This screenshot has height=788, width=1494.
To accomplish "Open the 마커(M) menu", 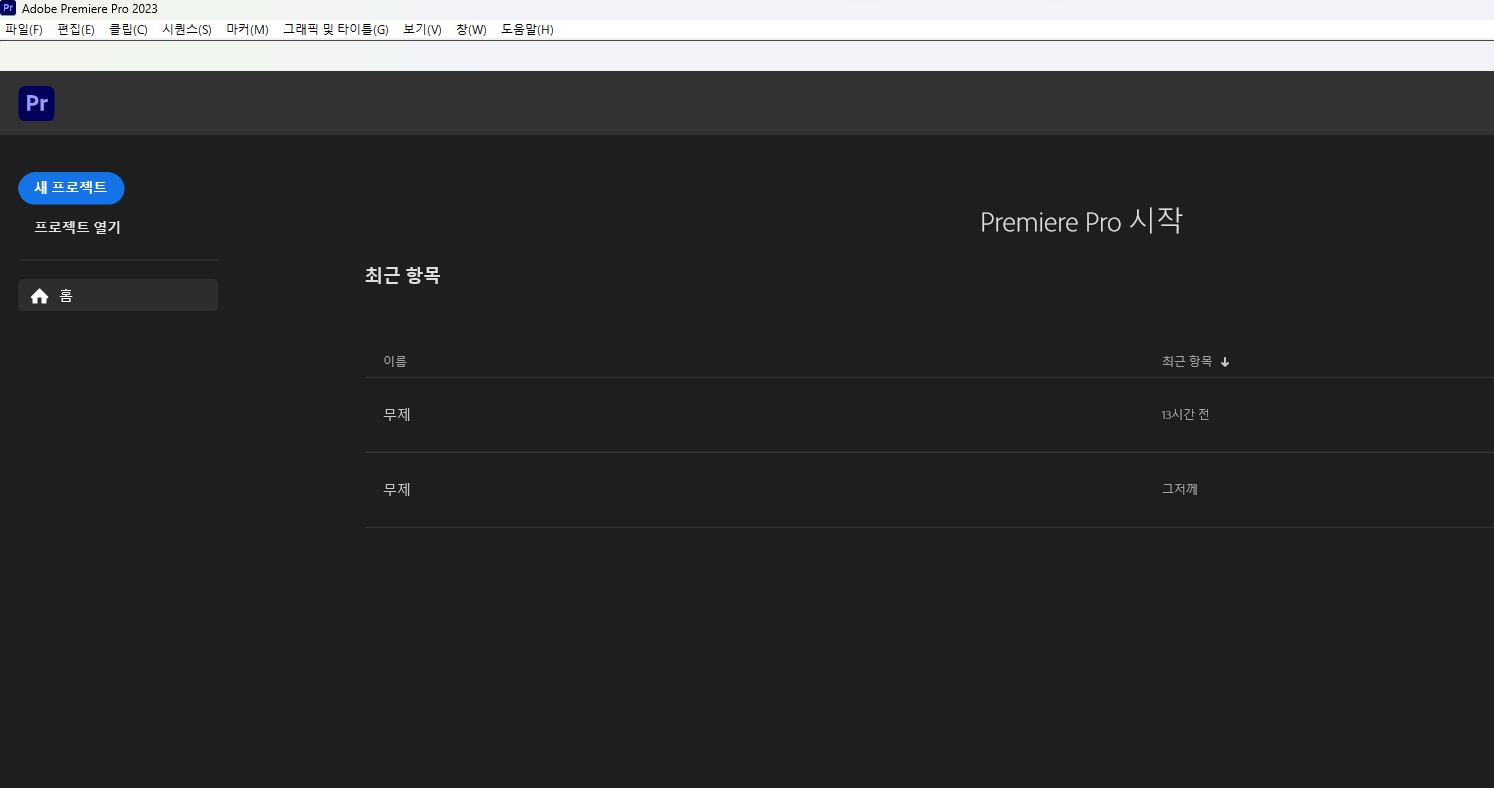I will (247, 30).
